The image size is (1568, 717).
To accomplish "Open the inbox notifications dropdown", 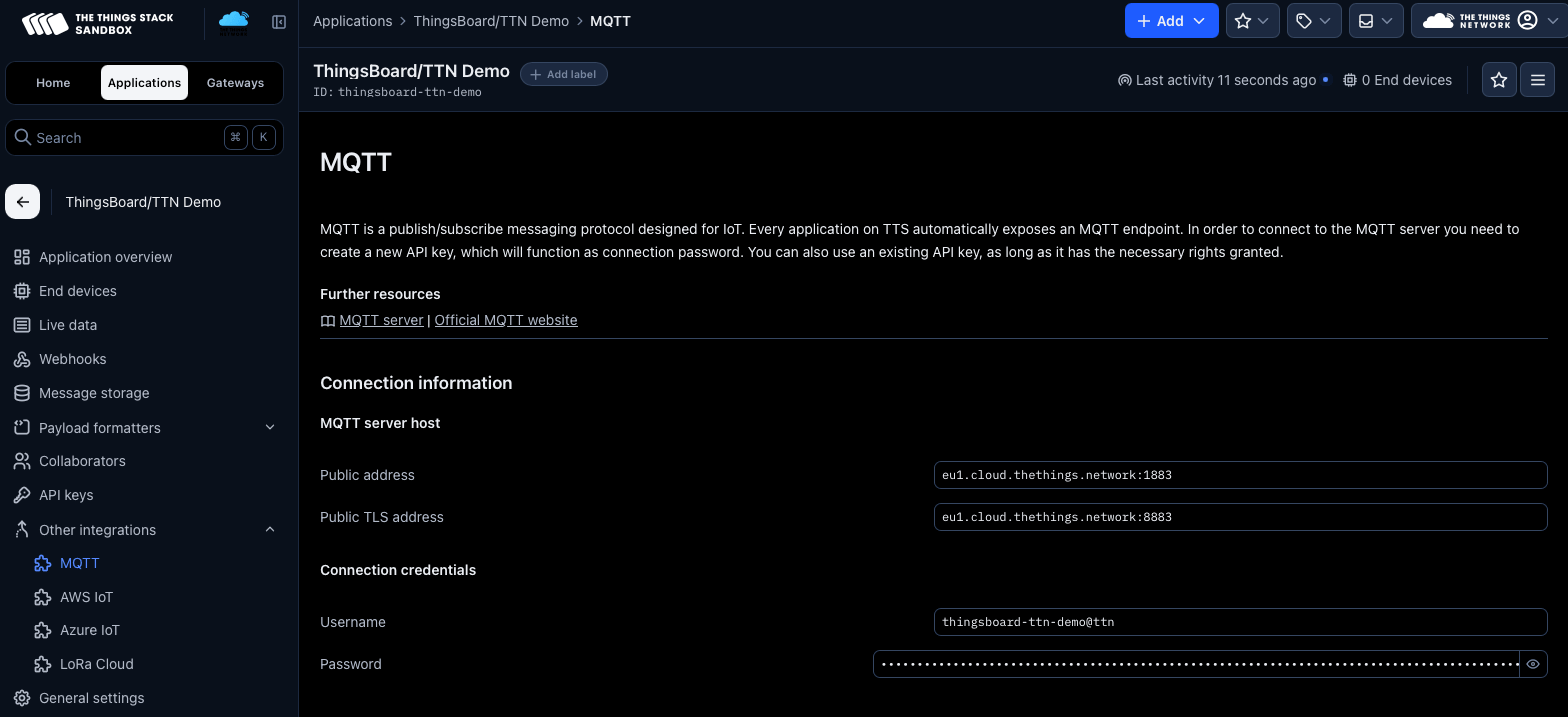I will pos(1375,21).
